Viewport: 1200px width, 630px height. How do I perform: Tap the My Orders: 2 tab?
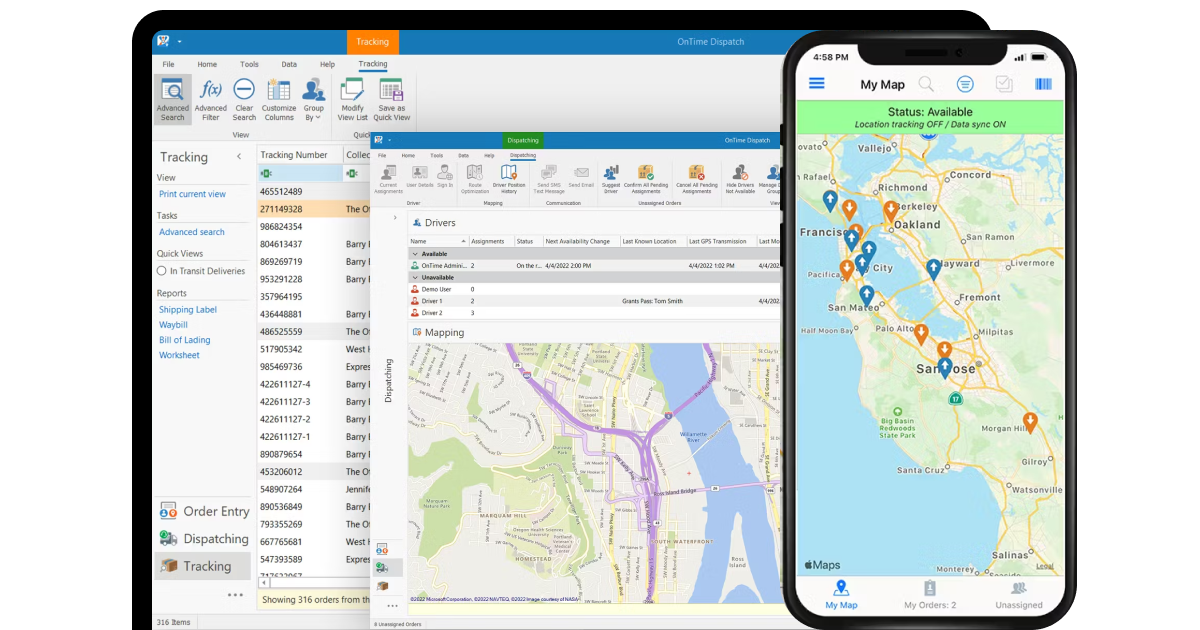pyautogui.click(x=930, y=595)
